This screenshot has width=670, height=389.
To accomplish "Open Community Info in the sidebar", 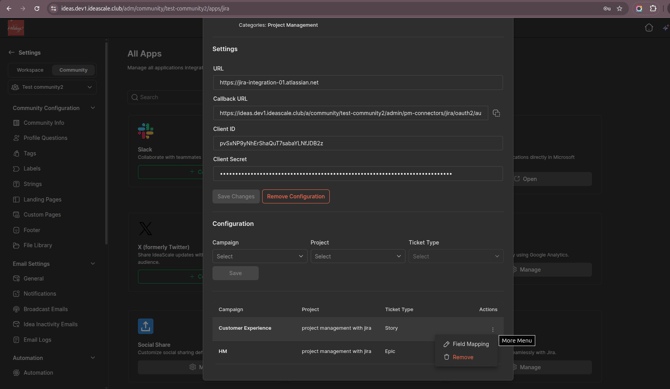I will coord(44,123).
